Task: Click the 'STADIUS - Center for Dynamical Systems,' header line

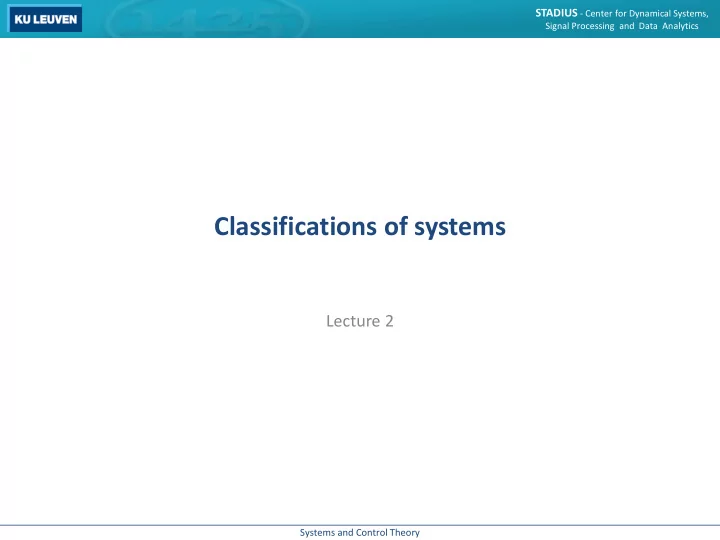Action: click(x=621, y=13)
